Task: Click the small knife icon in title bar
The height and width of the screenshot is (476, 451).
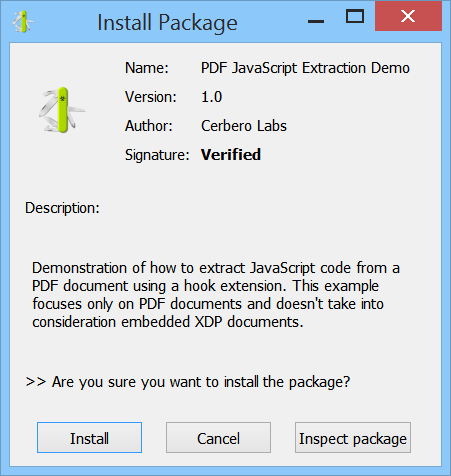Action: pos(23,22)
